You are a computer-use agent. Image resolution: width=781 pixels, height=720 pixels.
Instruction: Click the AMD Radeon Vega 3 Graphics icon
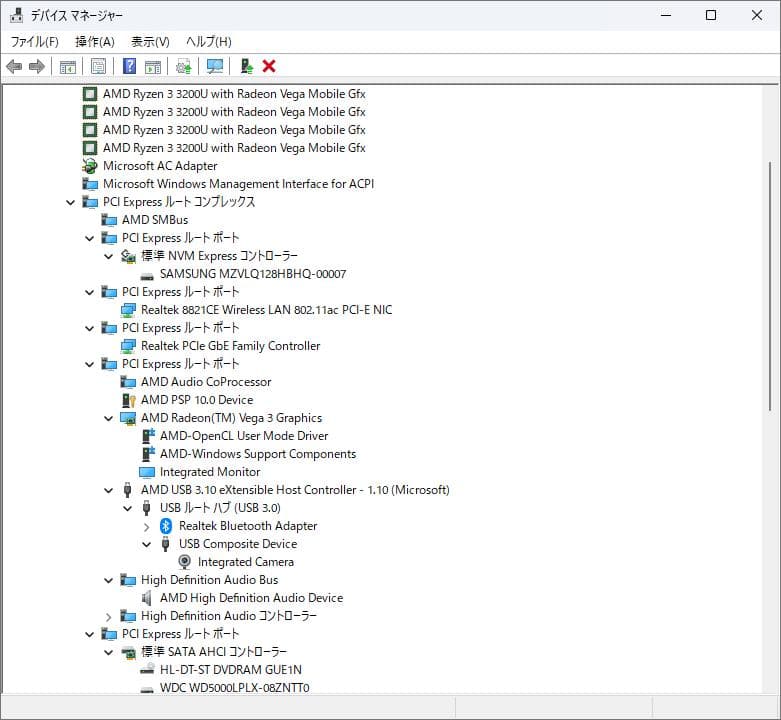[128, 418]
